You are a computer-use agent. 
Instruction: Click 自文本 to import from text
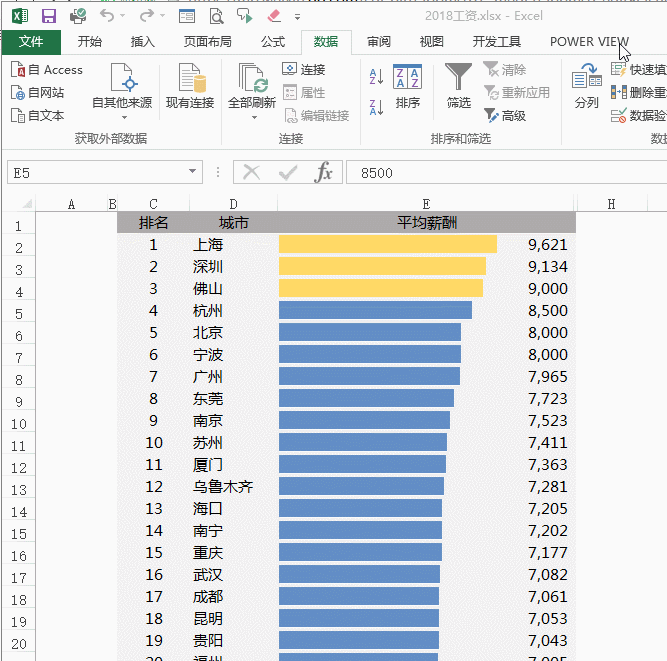[x=38, y=115]
